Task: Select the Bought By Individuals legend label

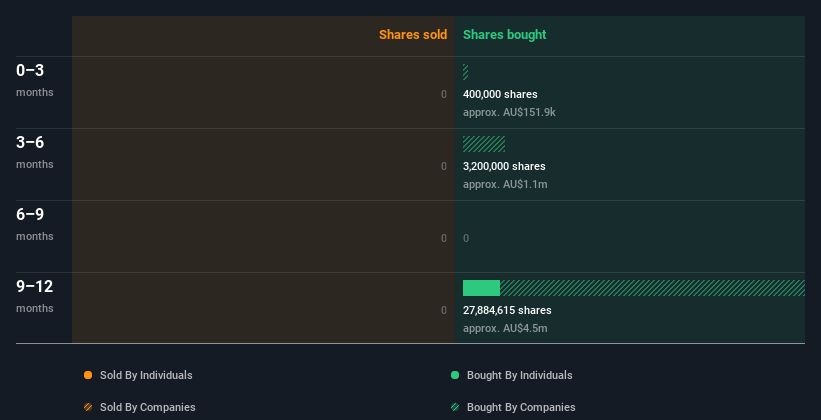Action: tap(519, 375)
